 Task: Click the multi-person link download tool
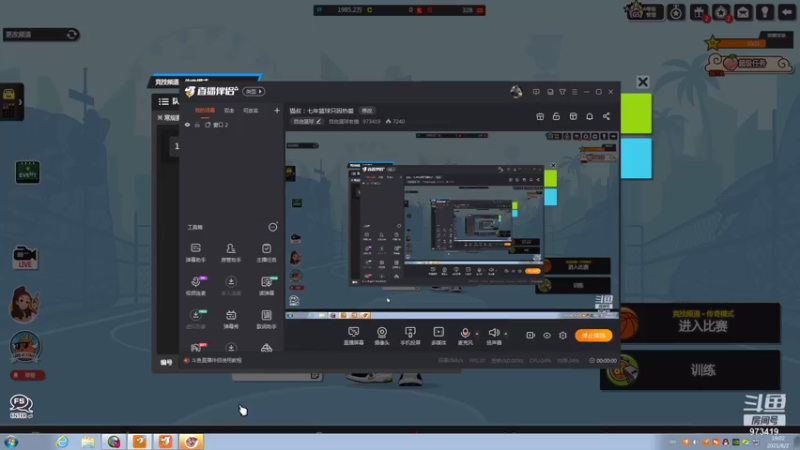(x=231, y=286)
